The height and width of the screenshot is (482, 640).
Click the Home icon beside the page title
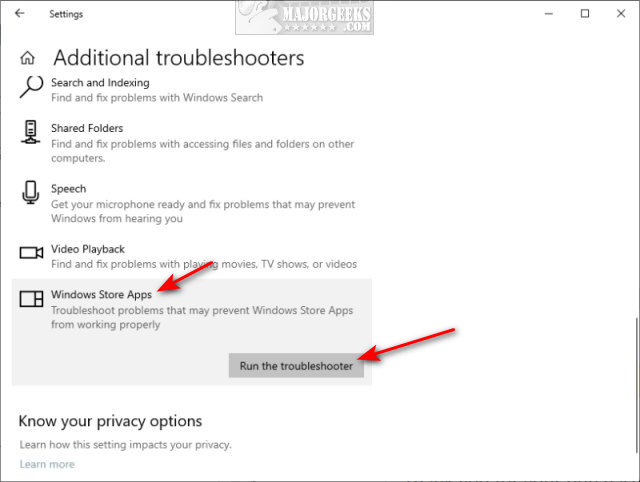click(x=28, y=58)
